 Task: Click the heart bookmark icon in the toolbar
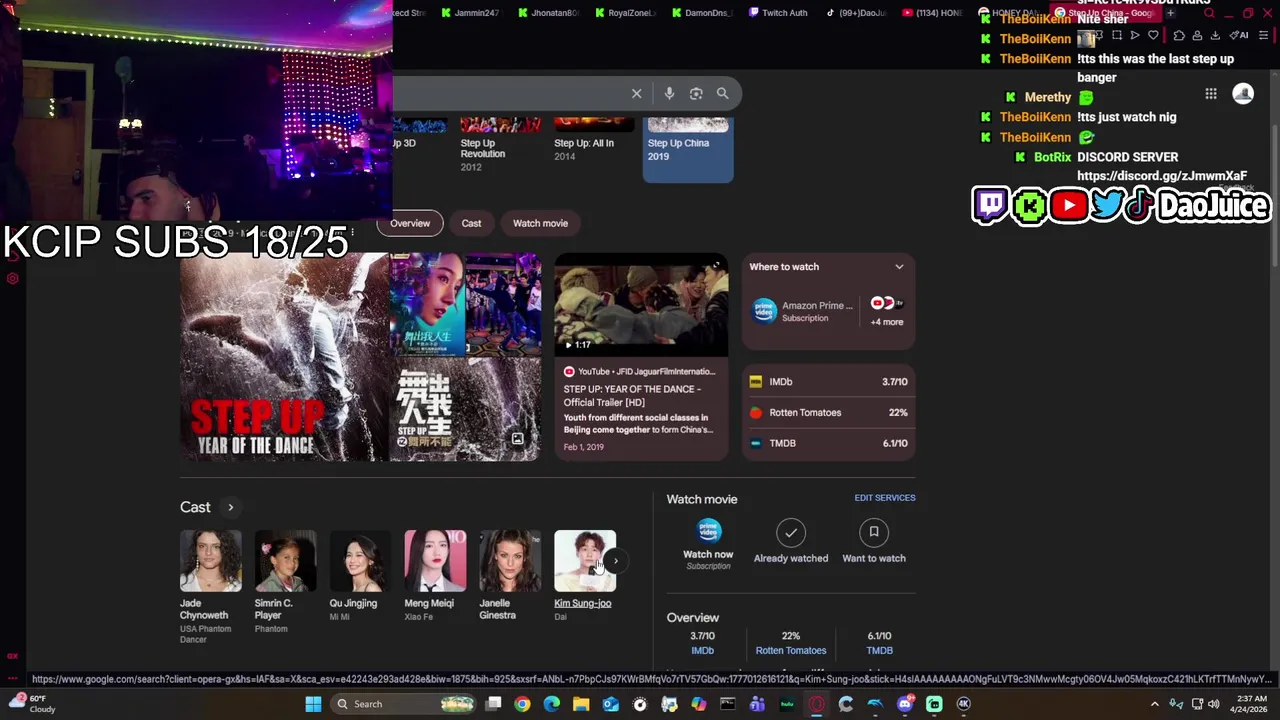click(1153, 35)
